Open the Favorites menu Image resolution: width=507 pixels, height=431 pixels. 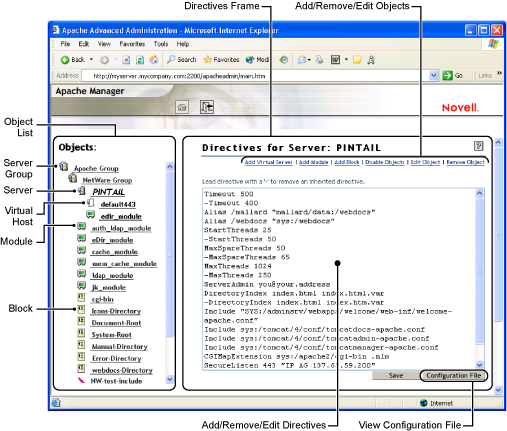(x=132, y=44)
